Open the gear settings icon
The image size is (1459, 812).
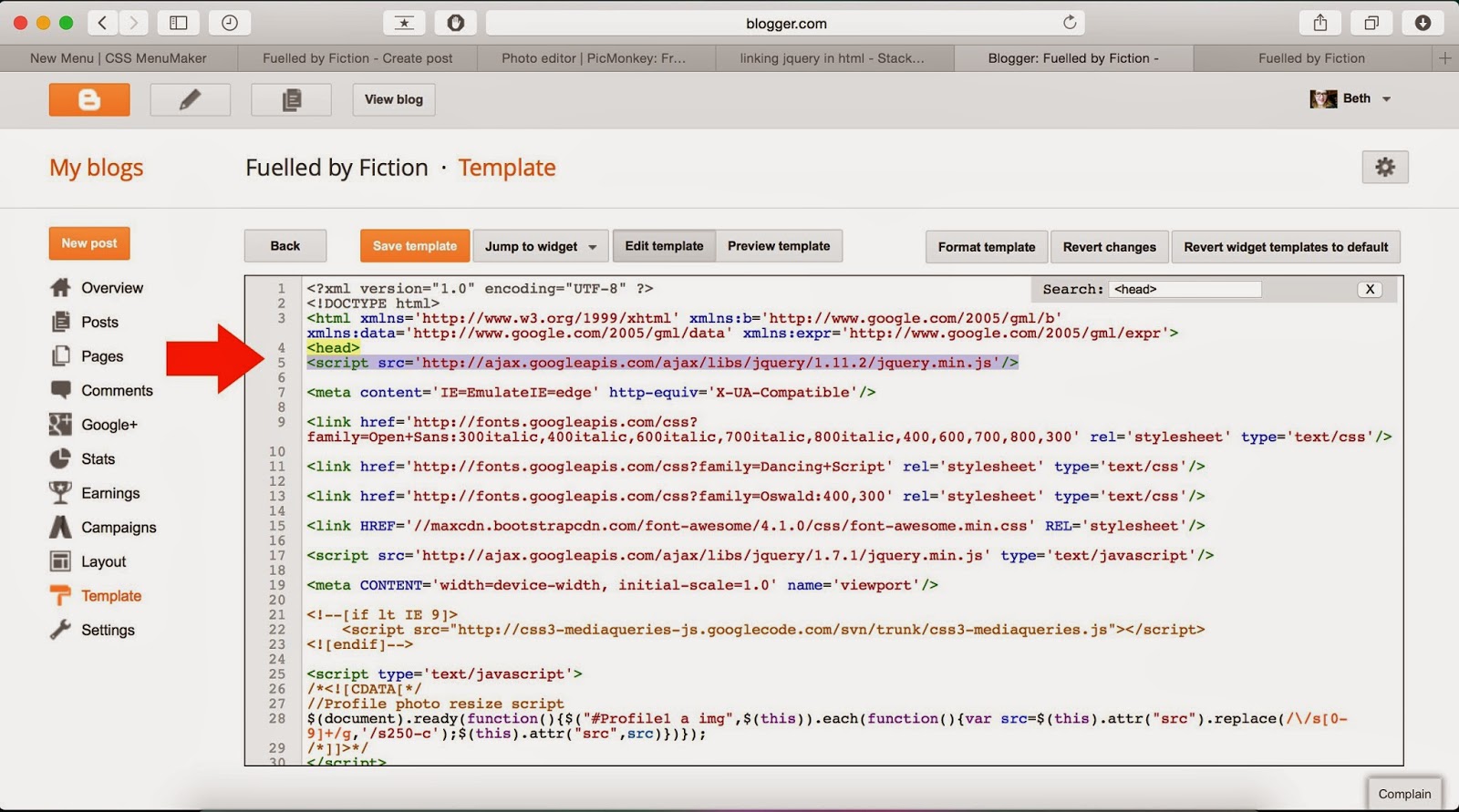coord(1385,167)
